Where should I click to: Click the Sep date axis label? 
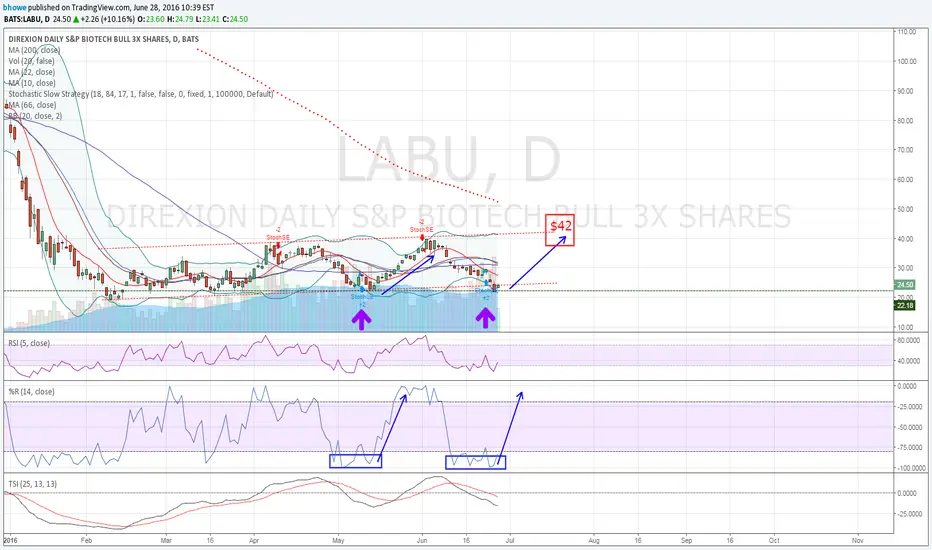pos(687,540)
